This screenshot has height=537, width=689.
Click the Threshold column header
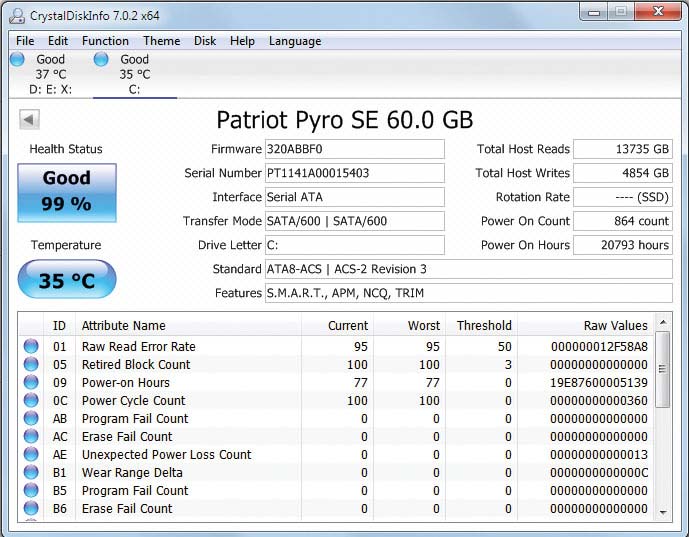(482, 325)
